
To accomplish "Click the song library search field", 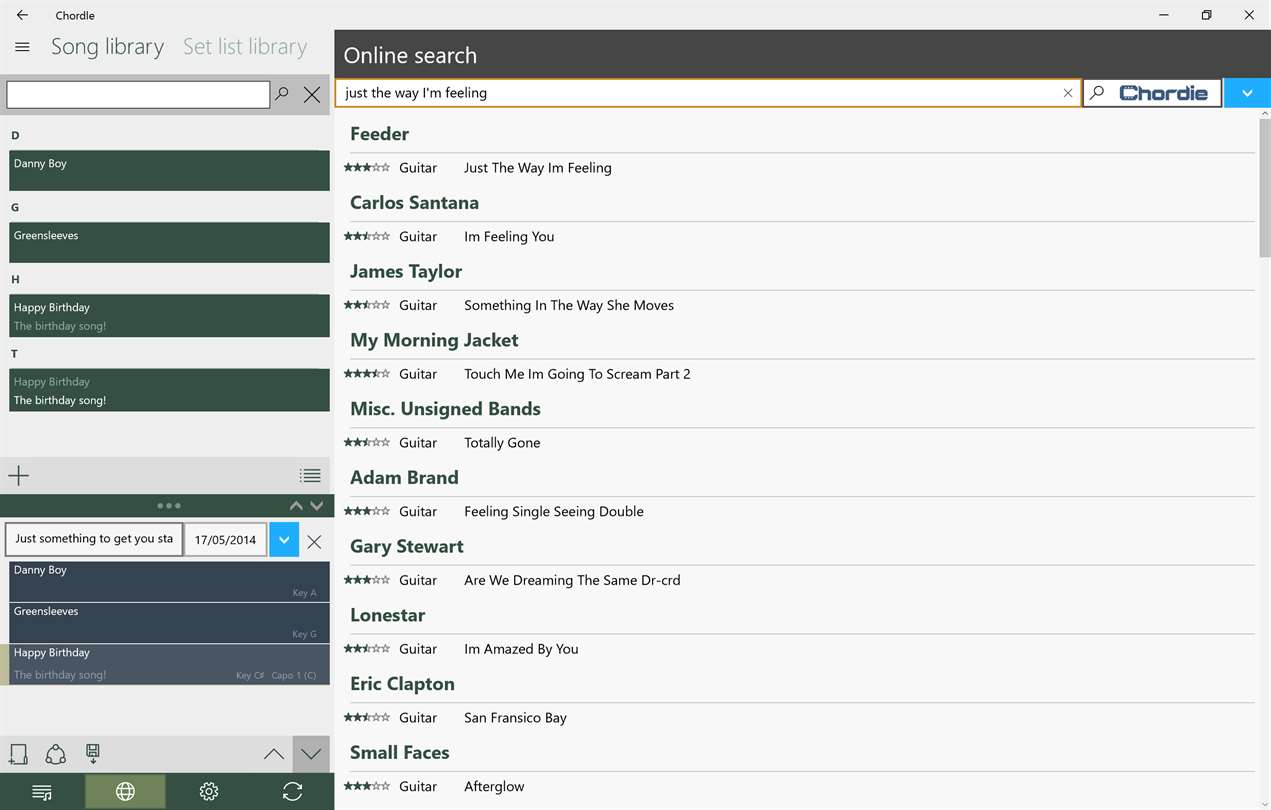I will 138,94.
